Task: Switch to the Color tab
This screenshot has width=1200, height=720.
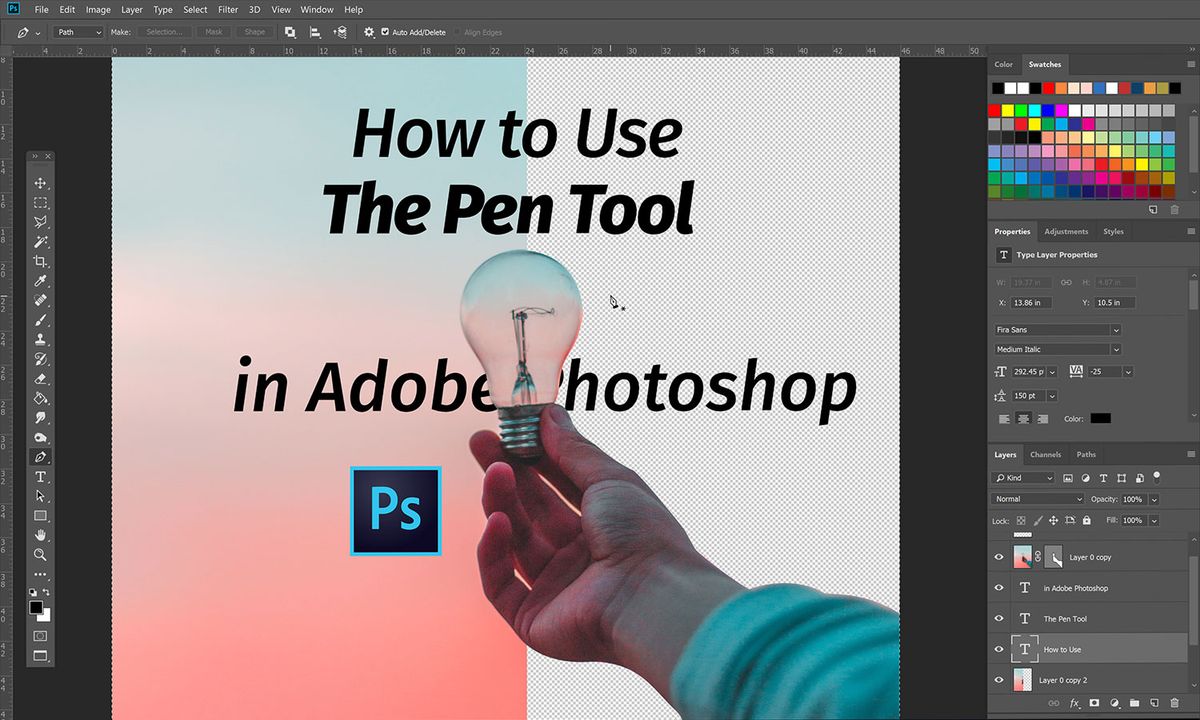Action: 1003,64
